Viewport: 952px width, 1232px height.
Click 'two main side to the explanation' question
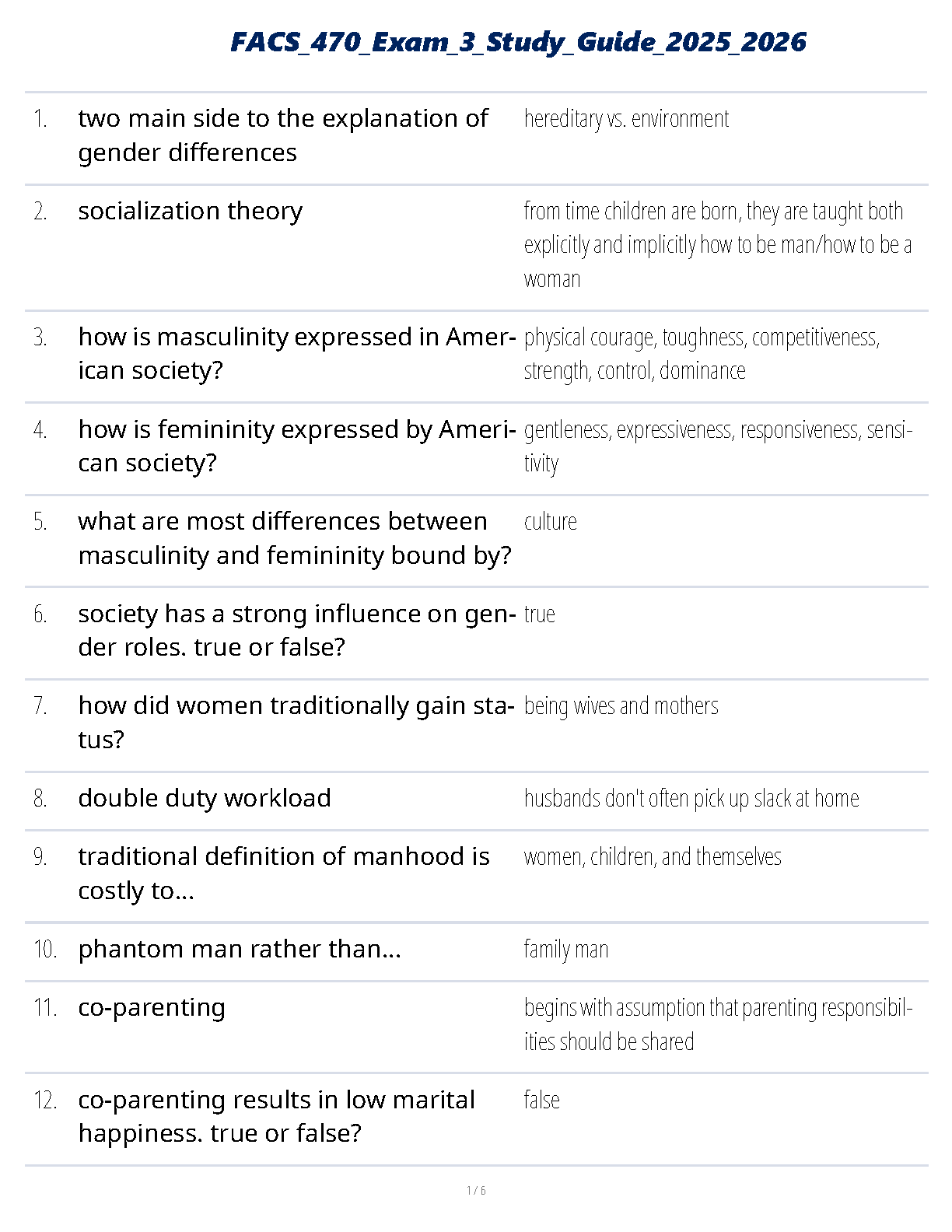(x=282, y=135)
